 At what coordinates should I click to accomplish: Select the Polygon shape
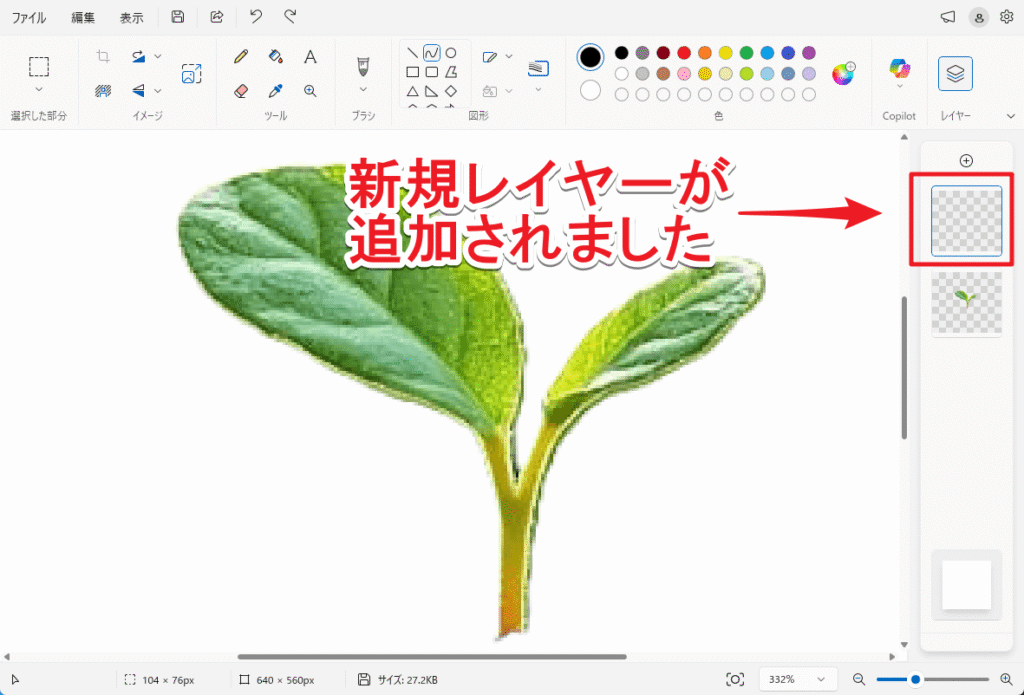click(x=451, y=72)
